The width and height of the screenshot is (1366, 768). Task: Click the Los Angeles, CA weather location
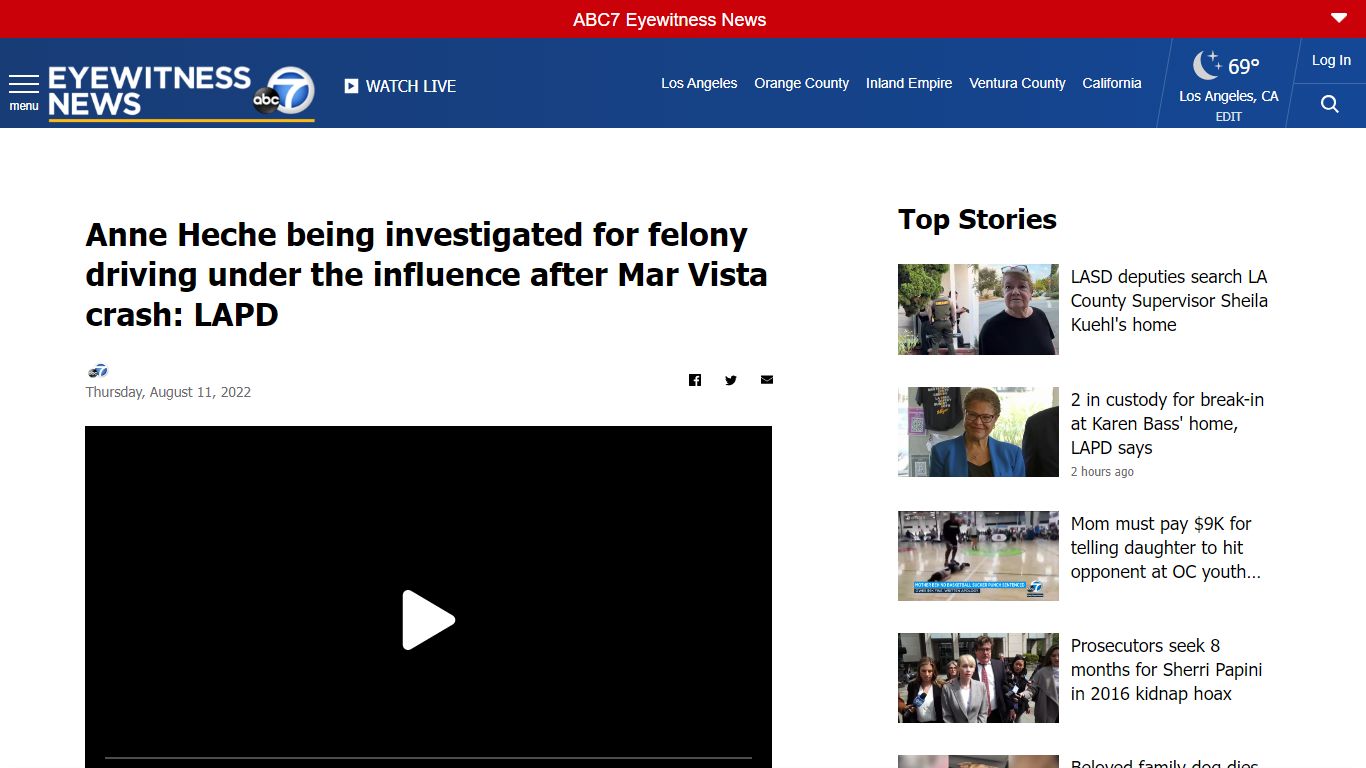1228,96
